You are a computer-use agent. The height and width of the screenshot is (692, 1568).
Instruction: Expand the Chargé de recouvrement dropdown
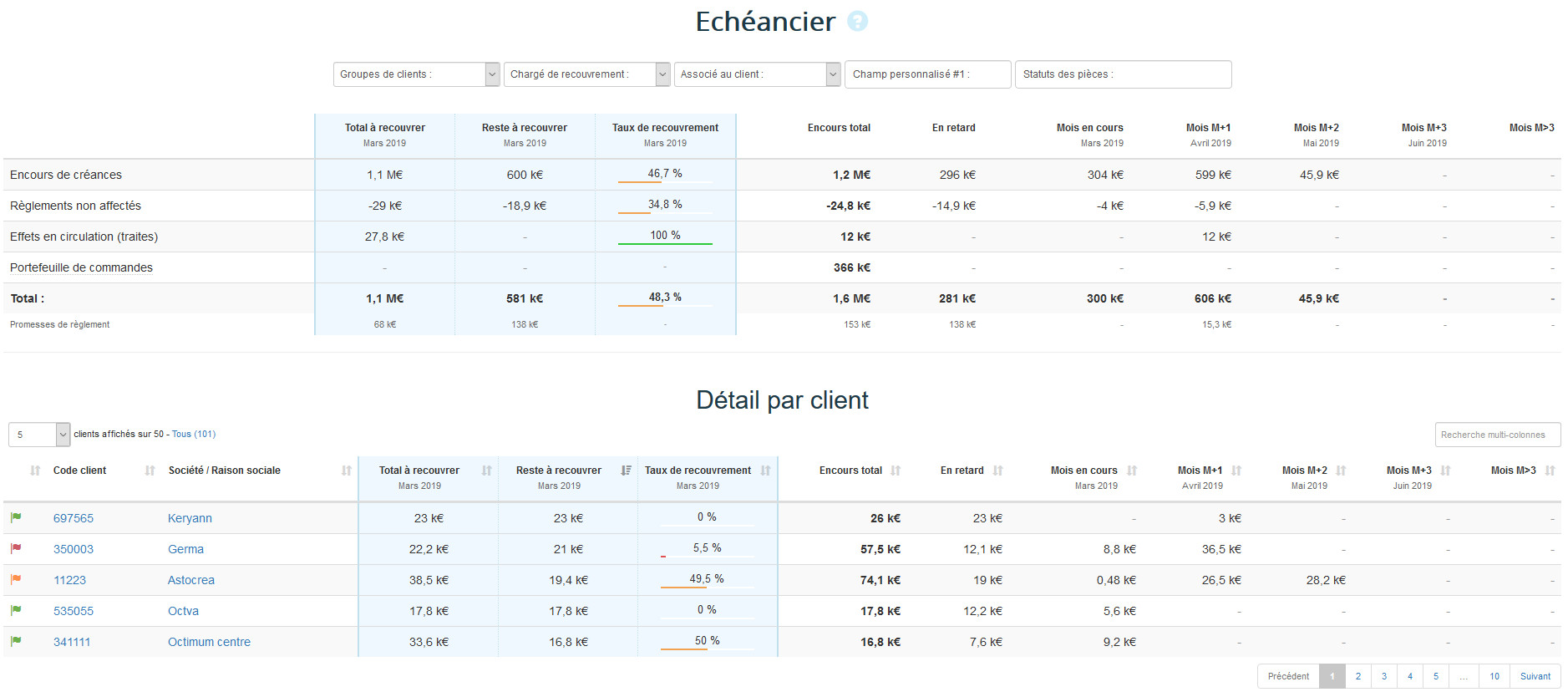click(x=586, y=74)
